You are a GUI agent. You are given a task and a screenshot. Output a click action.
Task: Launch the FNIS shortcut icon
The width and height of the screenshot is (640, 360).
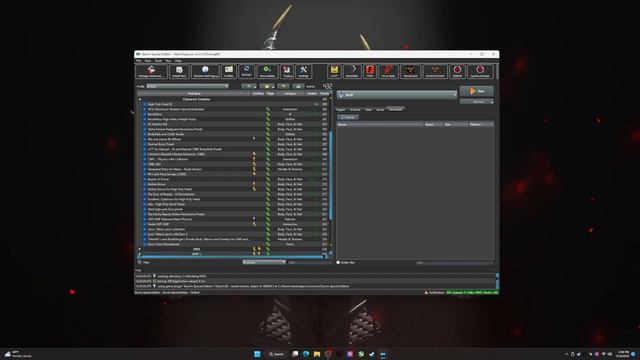pyautogui.click(x=370, y=71)
